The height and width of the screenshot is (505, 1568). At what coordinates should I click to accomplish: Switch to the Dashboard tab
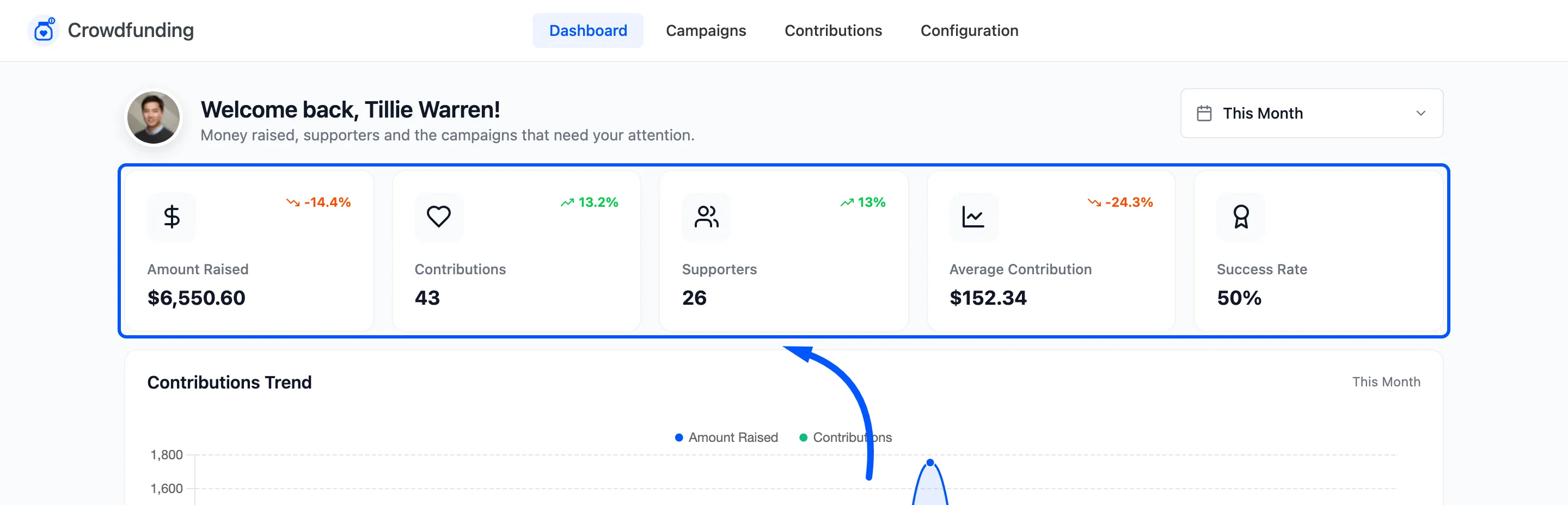[587, 30]
